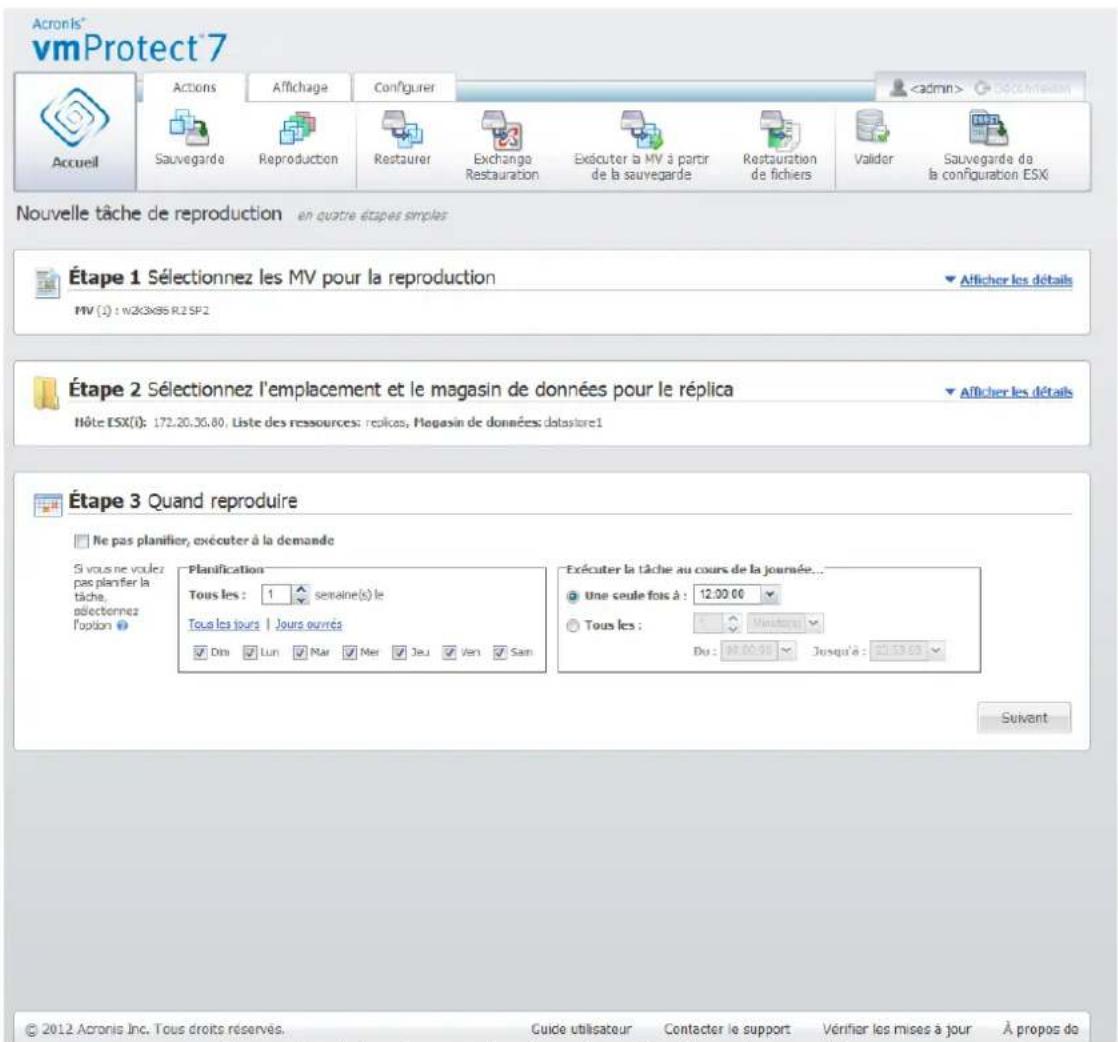Click the Étape 3 calendar icon
This screenshot has height=1042, width=1118.
tap(48, 505)
